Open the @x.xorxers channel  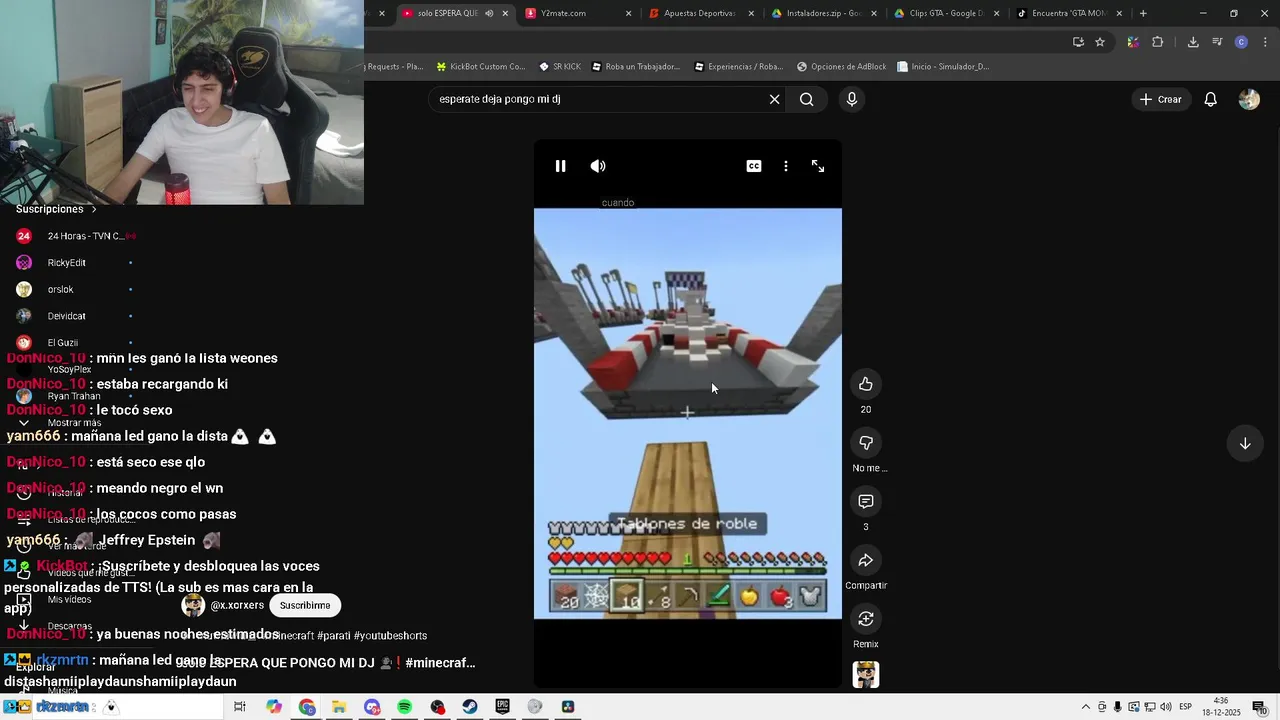pyautogui.click(x=237, y=605)
